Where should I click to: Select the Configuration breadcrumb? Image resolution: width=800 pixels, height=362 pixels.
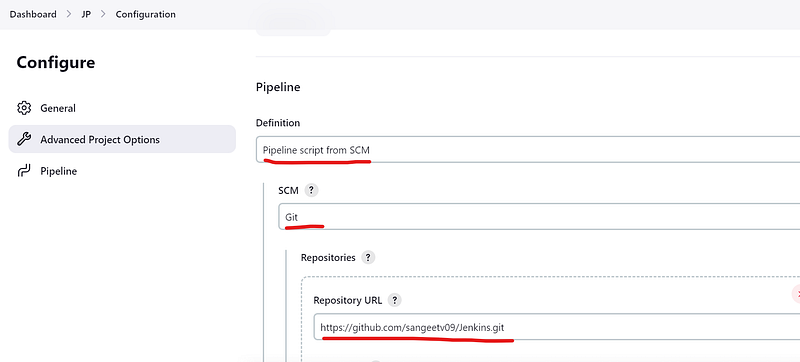(x=145, y=14)
